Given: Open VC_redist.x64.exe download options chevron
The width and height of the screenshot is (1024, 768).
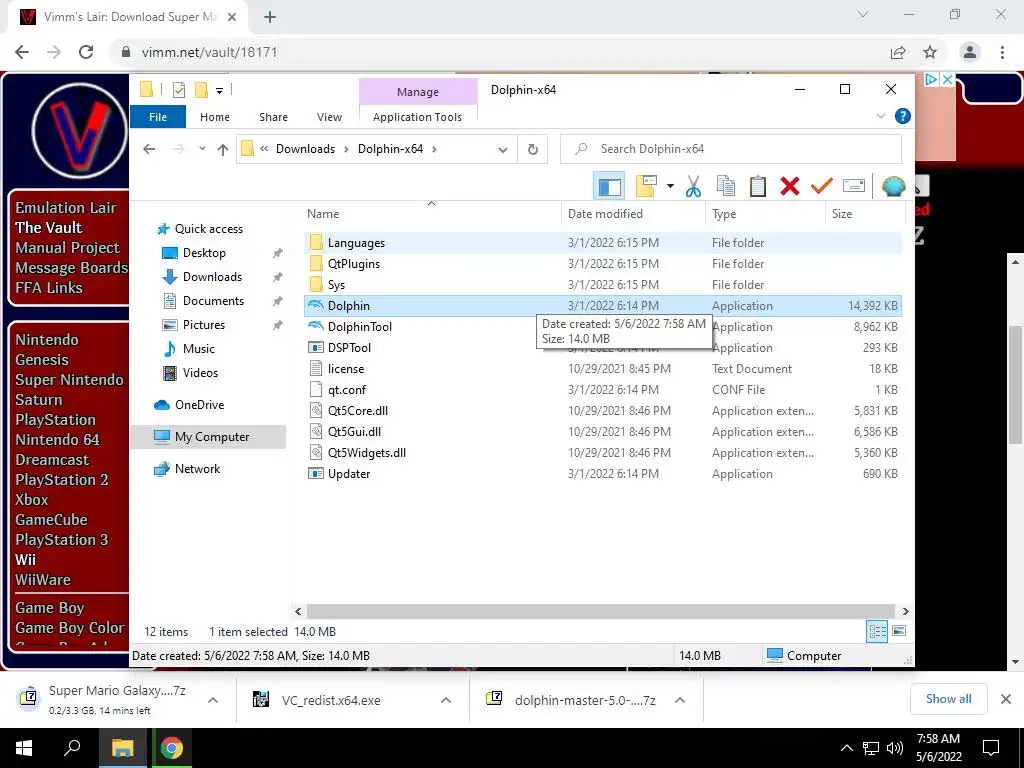Looking at the screenshot, I should (446, 700).
